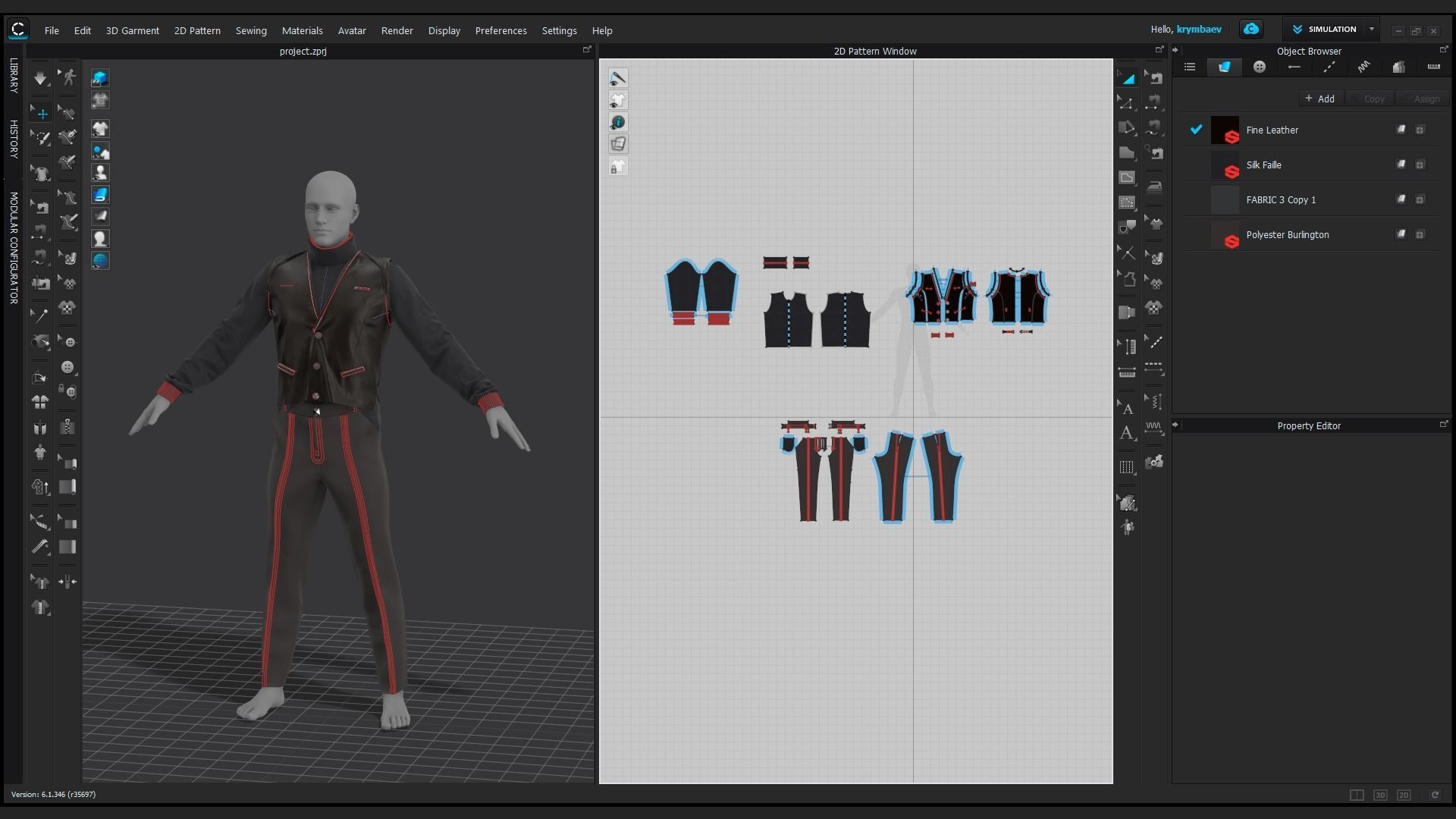Open the Measure ruler tab in Object Browser
Image resolution: width=1456 pixels, height=819 pixels.
tap(1434, 67)
